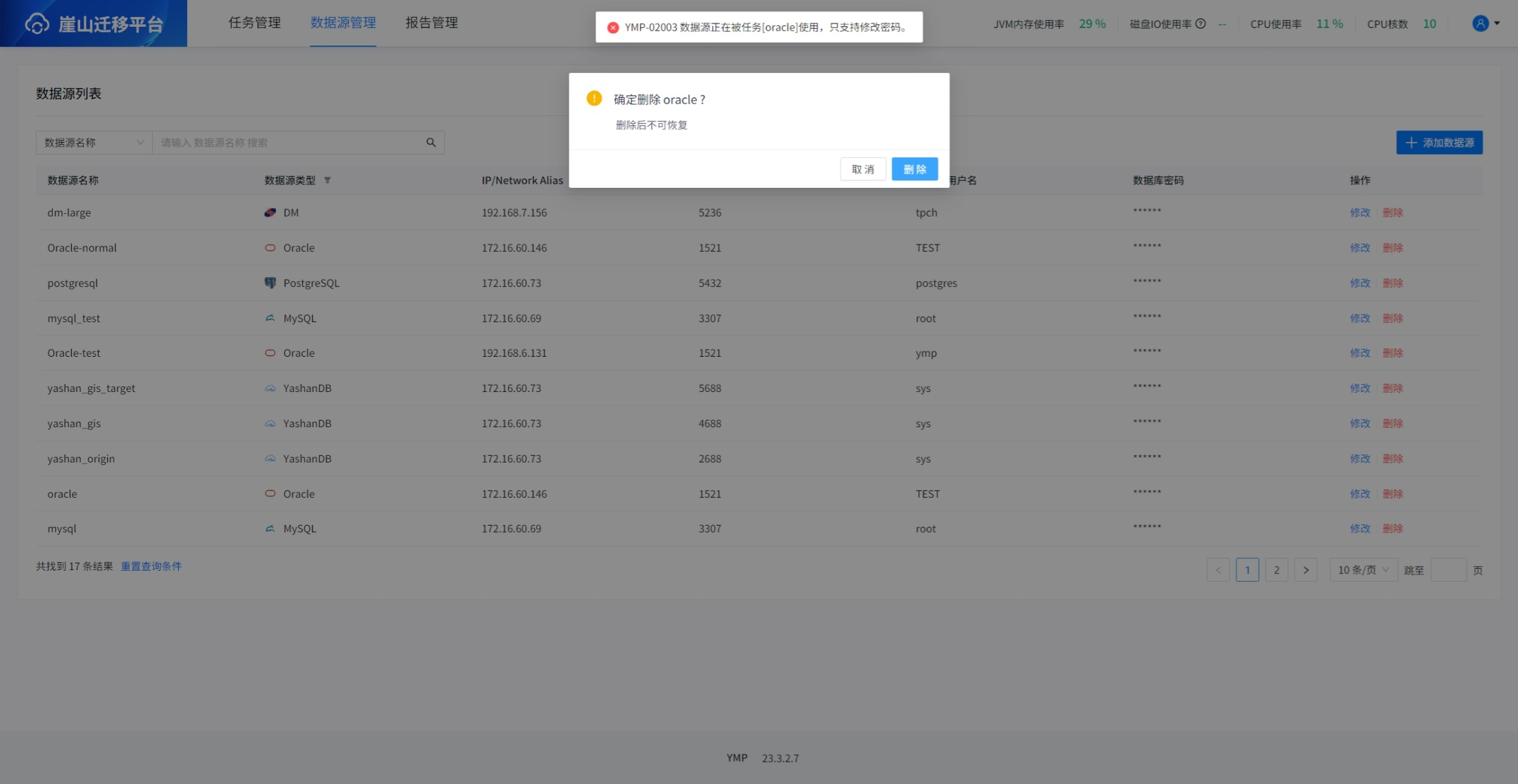Click the user avatar icon
The image size is (1518, 784).
click(x=1479, y=23)
